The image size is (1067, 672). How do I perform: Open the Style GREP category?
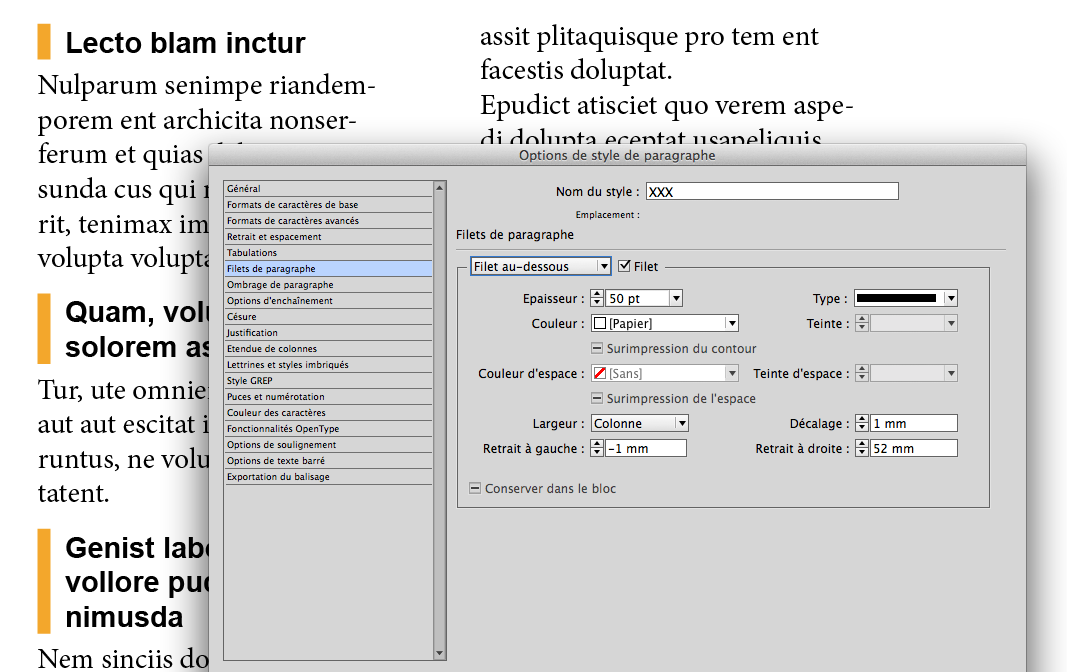click(328, 380)
